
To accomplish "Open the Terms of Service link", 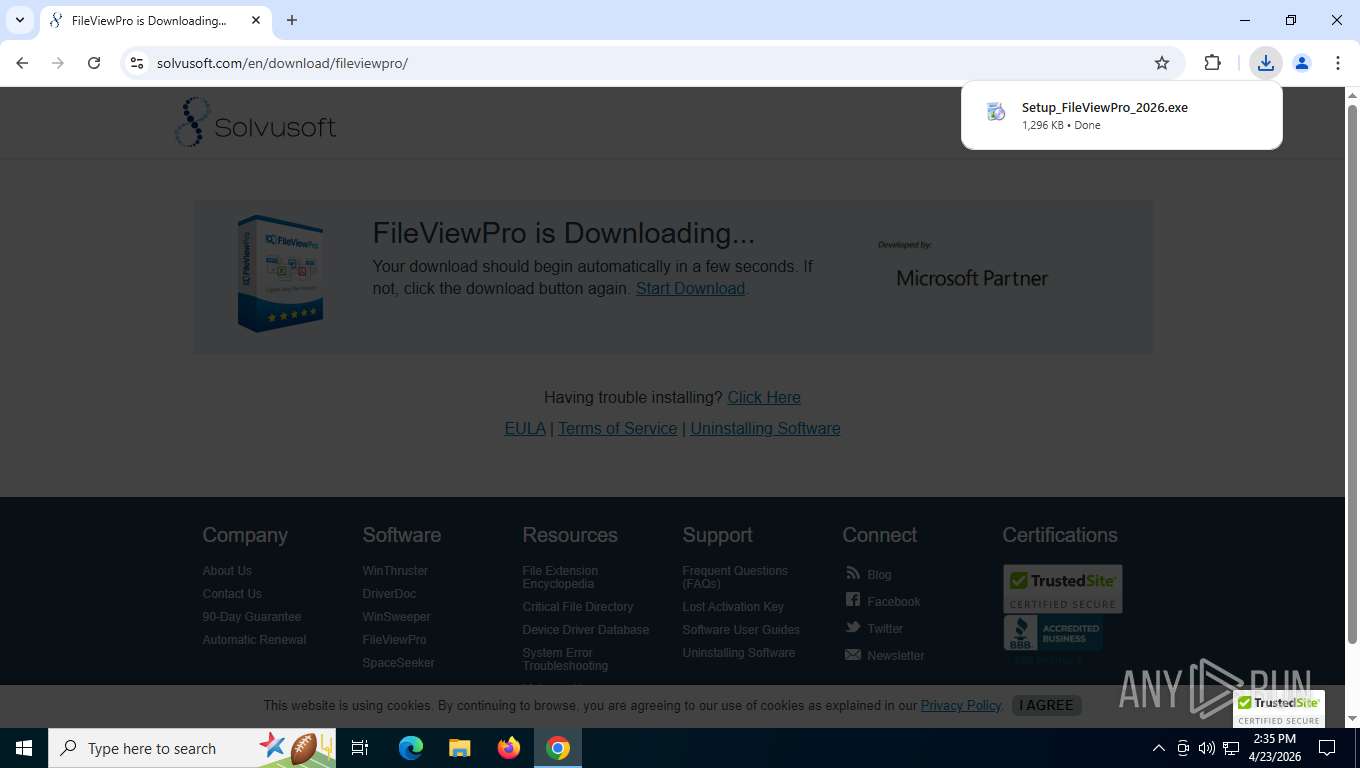I will point(617,428).
